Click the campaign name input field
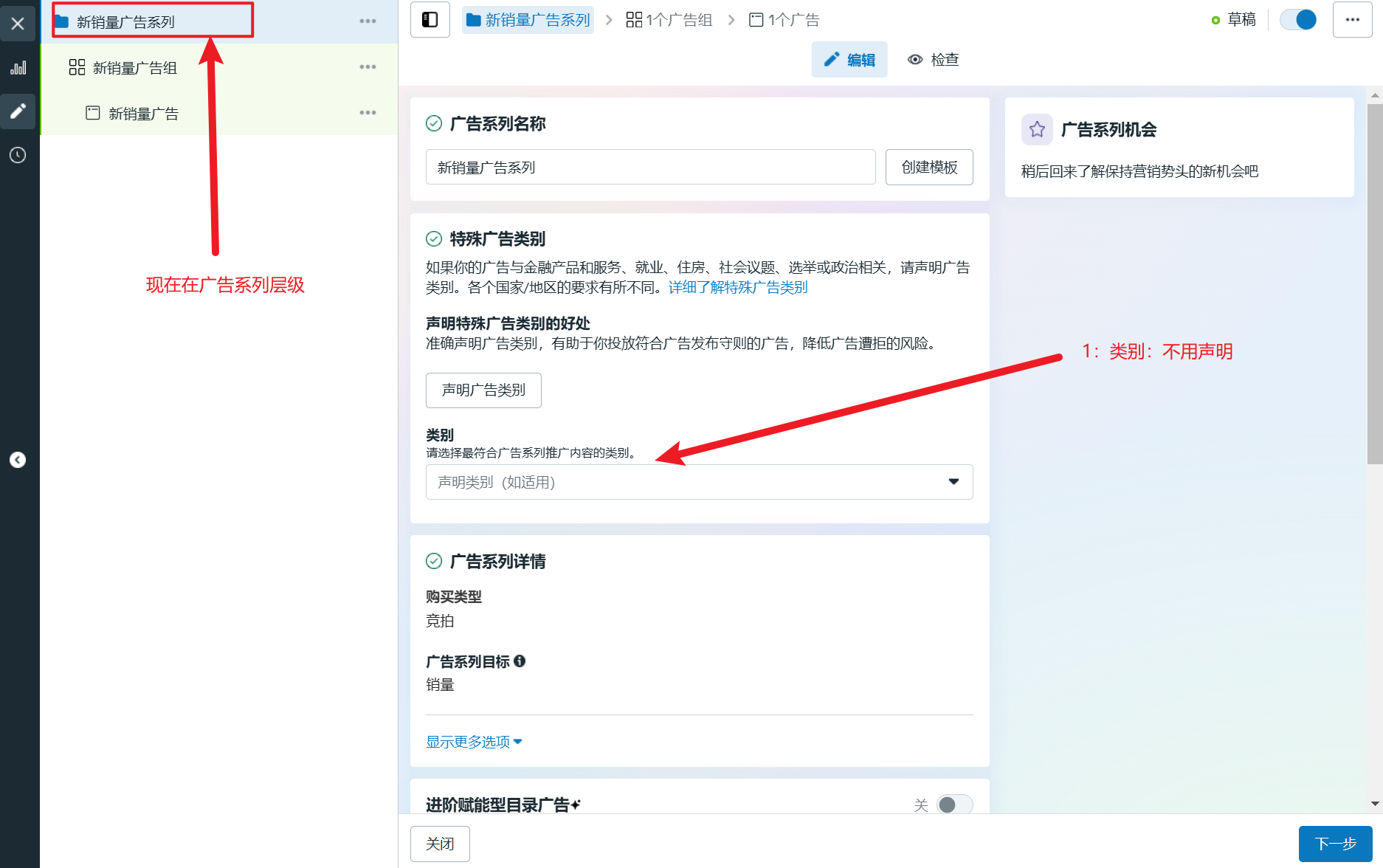 point(649,168)
